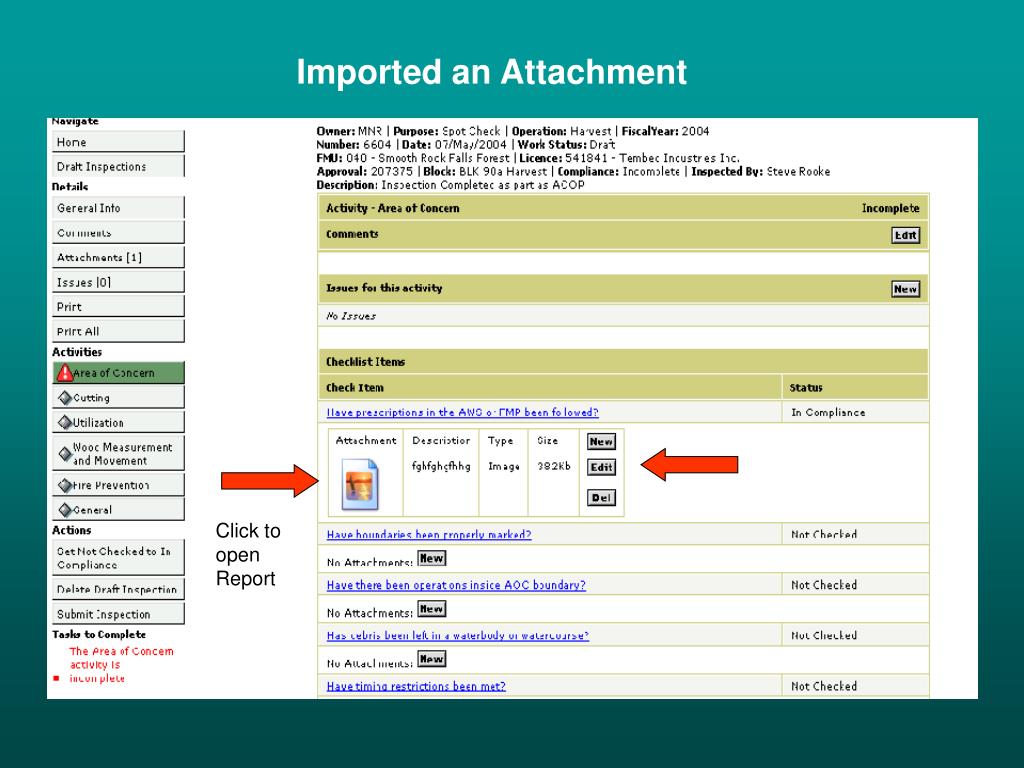Select Wood Measurement and Movement activity
This screenshot has width=1024, height=768.
tap(118, 453)
